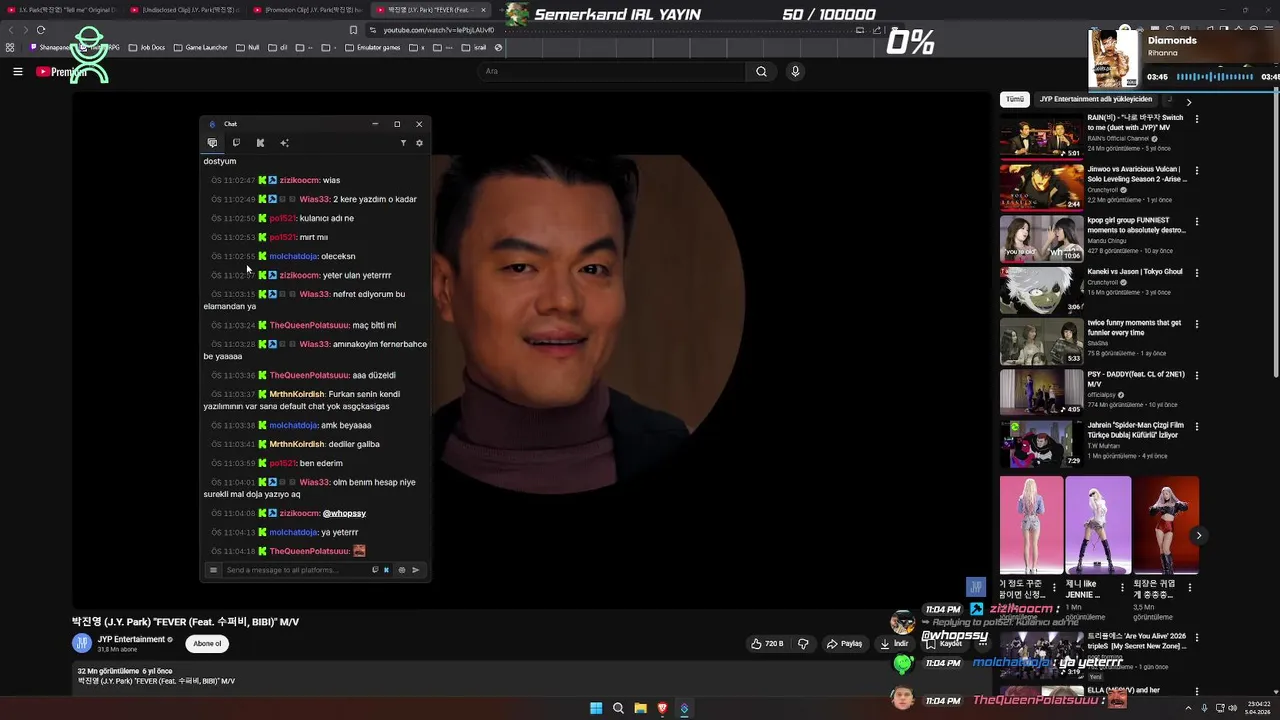Screen dimensions: 1280x720
Task: Open emoji picker in chat input
Action: 402,570
